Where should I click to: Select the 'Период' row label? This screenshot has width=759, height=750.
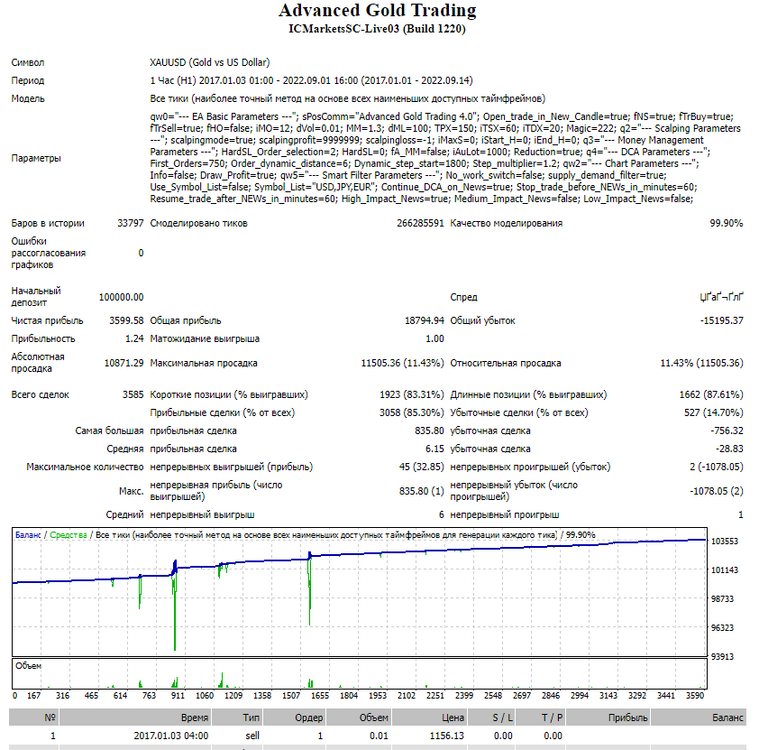(28, 80)
